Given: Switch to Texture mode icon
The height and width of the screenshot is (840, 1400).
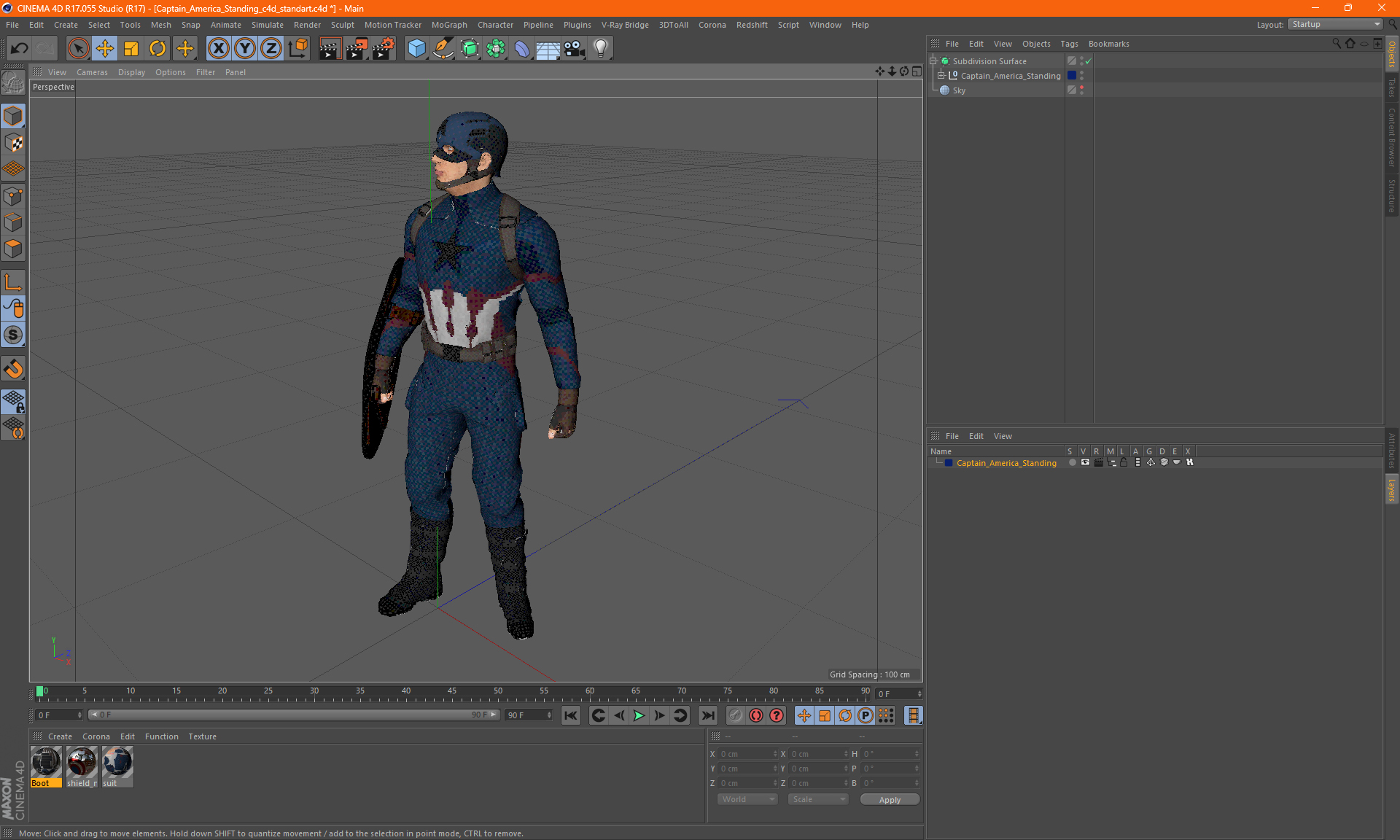Looking at the screenshot, I should pyautogui.click(x=13, y=143).
